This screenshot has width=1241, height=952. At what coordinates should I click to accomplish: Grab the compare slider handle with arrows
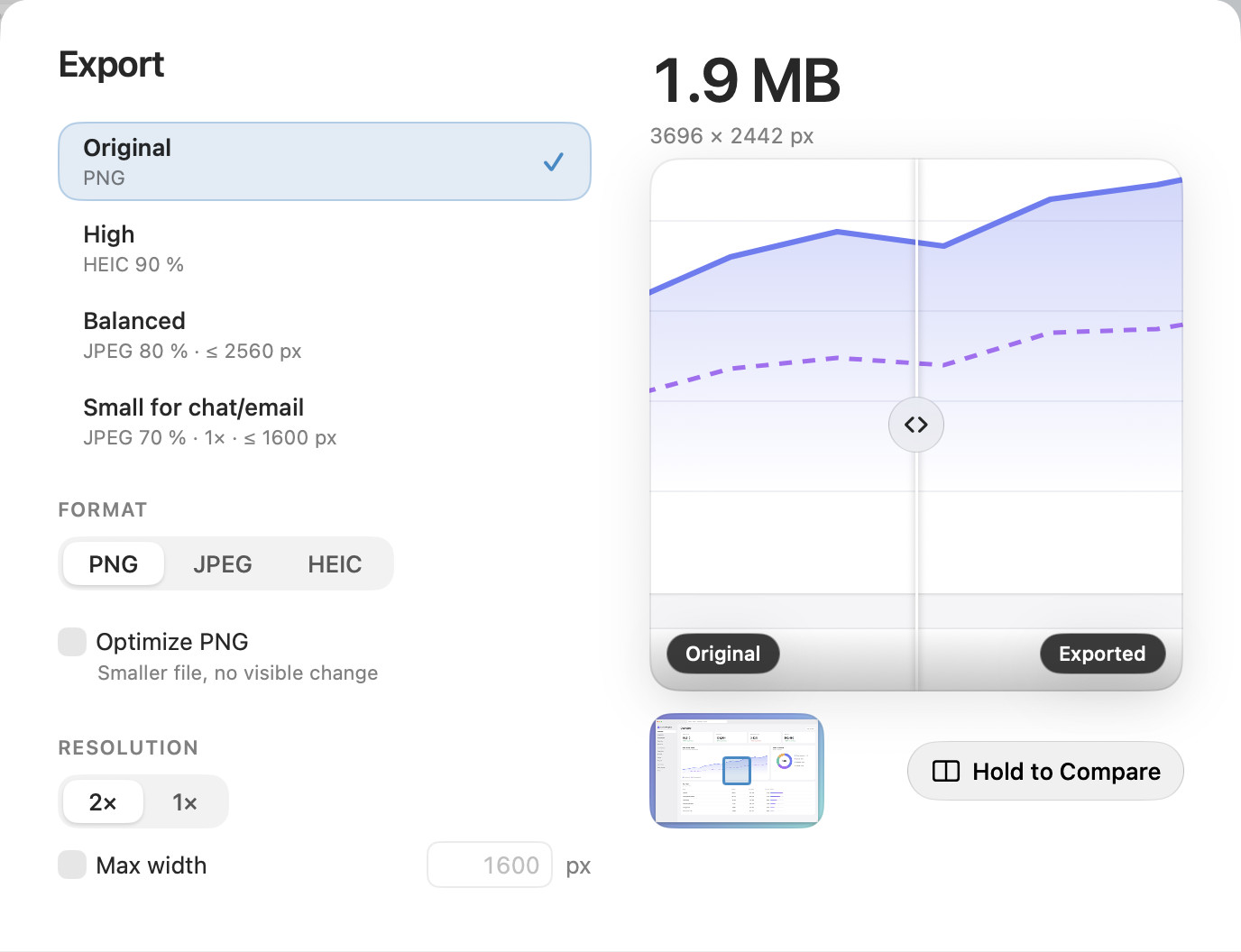coord(916,425)
